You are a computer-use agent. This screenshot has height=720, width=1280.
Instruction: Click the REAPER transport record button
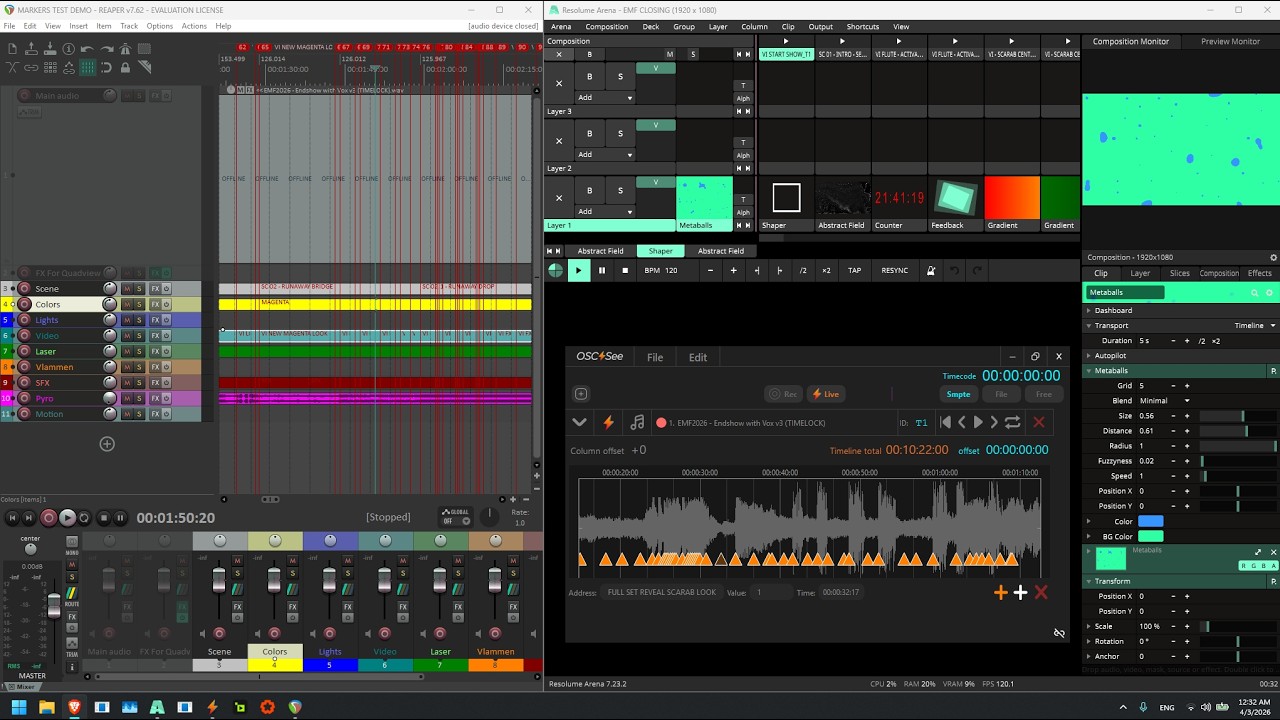coord(48,518)
